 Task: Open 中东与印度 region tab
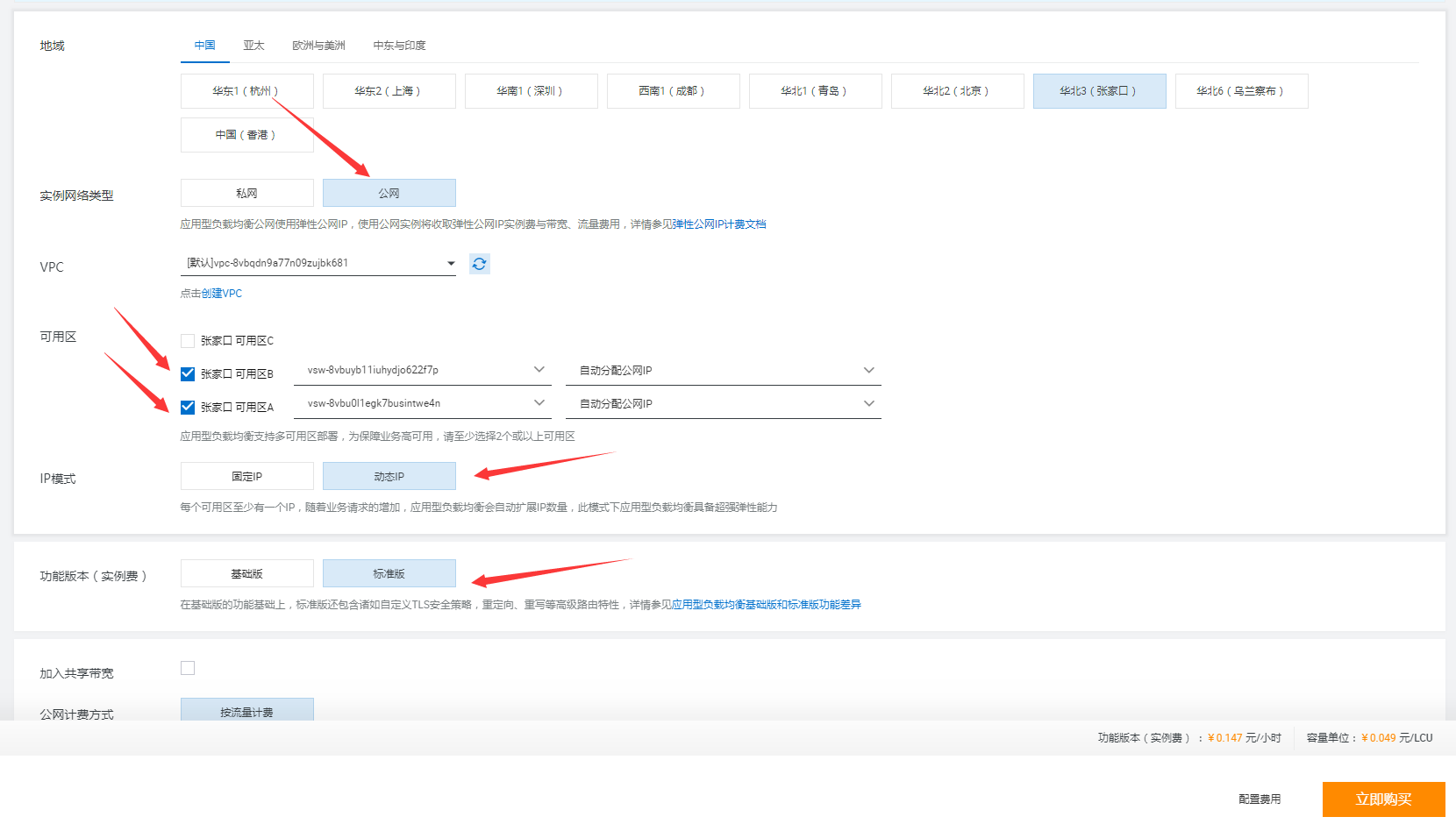coord(399,46)
